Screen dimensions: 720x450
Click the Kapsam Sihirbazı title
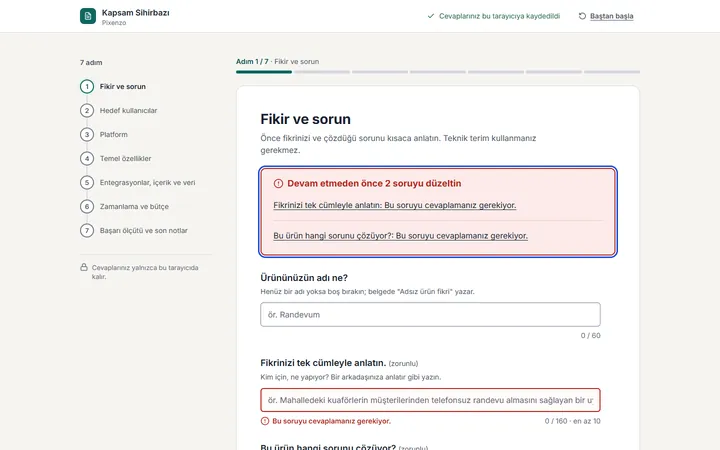tap(135, 13)
